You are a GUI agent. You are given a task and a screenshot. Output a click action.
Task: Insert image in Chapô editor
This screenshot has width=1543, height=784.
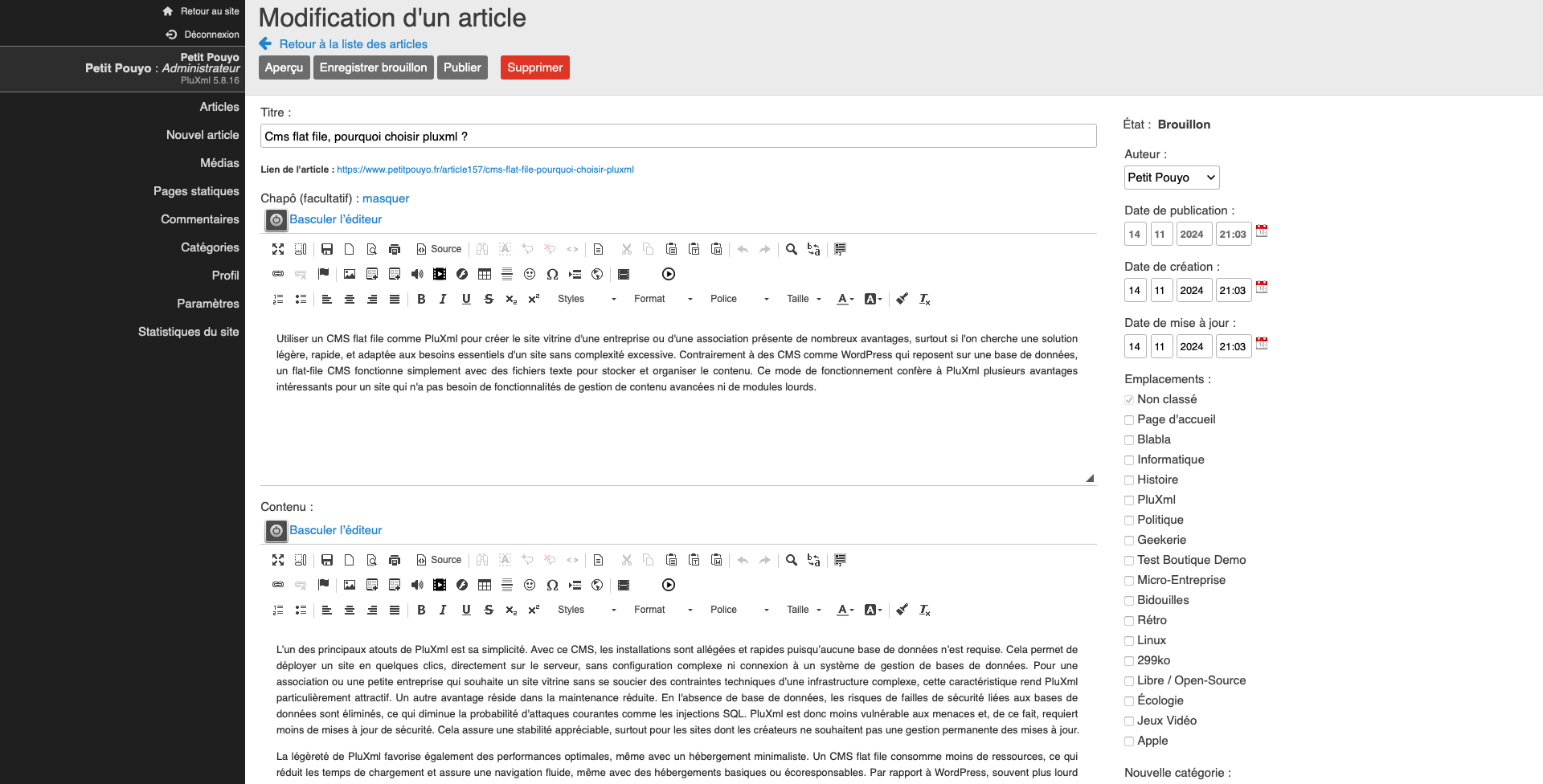coord(350,274)
